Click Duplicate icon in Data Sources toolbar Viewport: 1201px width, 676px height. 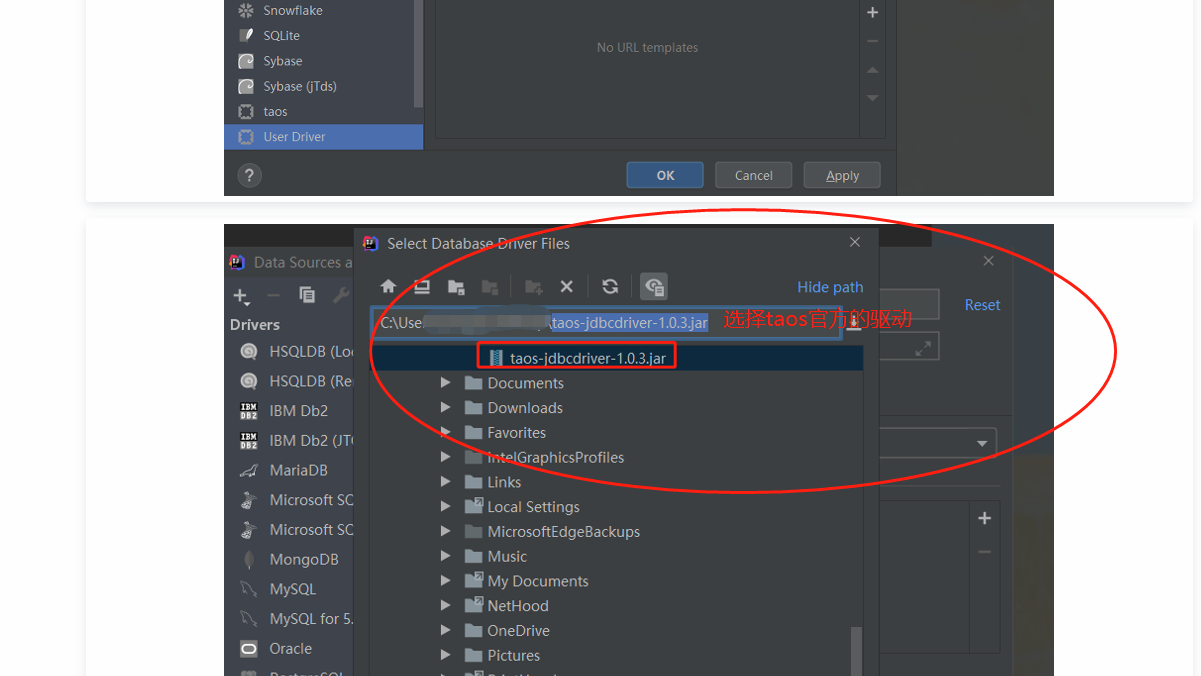pos(307,295)
